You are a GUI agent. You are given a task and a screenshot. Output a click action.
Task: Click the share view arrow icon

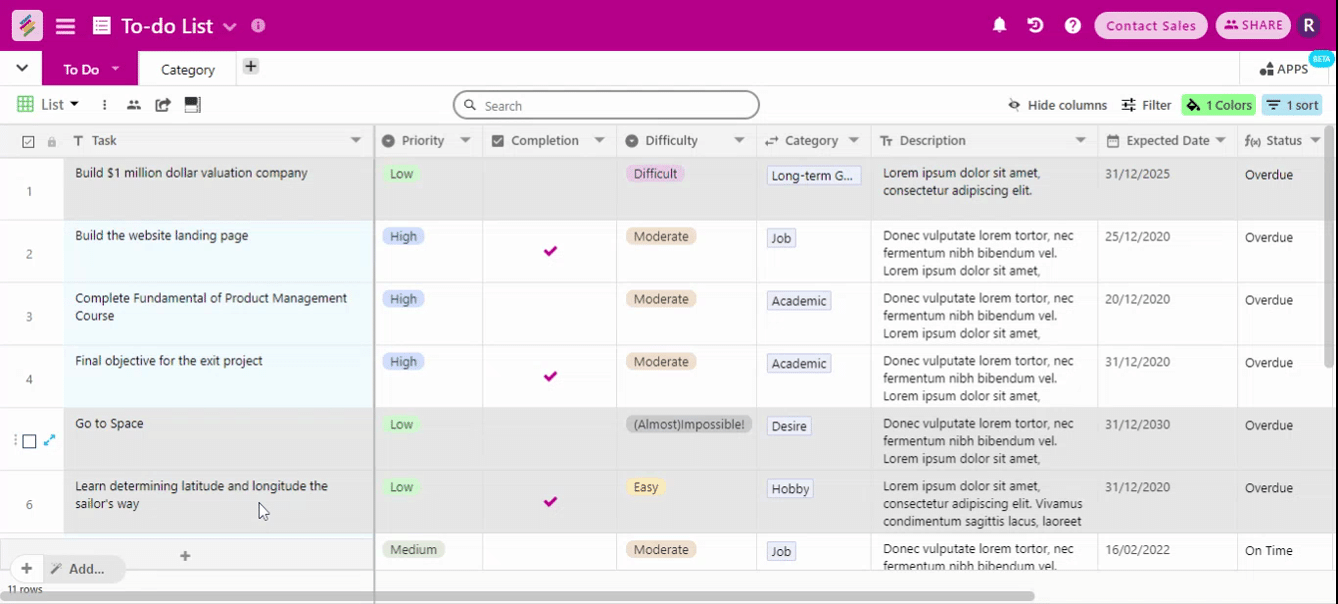tap(163, 105)
